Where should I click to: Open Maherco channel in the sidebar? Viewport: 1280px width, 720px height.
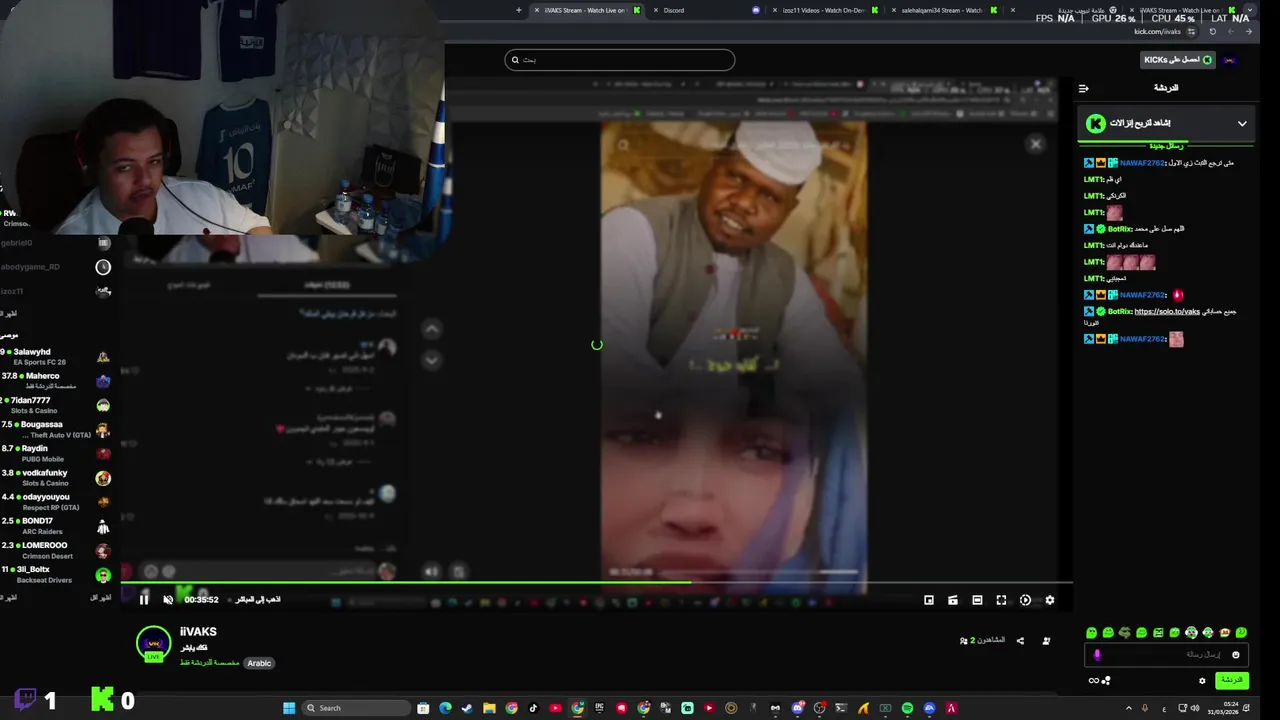[x=55, y=381]
